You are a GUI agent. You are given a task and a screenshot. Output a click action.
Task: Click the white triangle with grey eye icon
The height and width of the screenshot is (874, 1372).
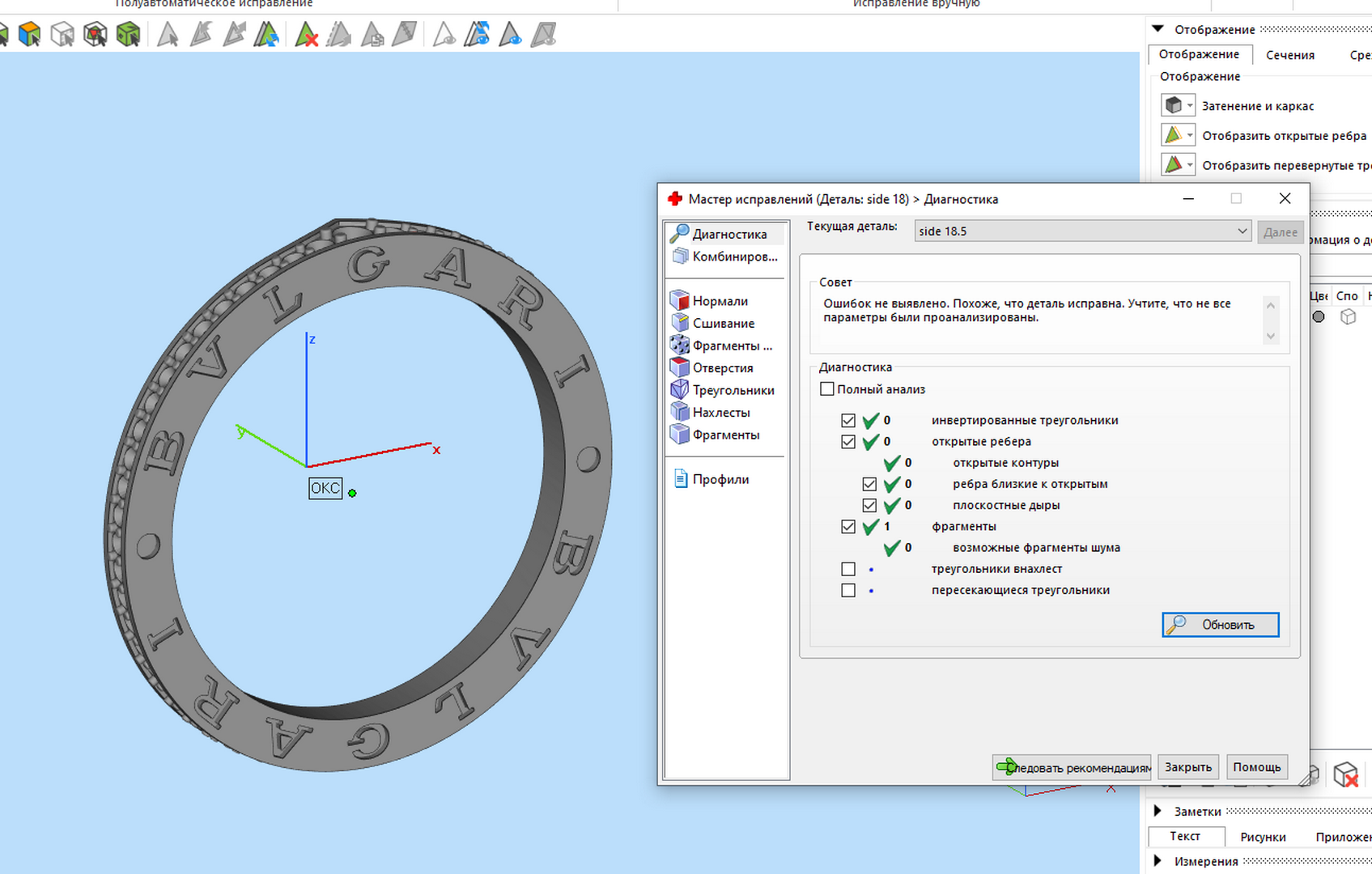444,34
